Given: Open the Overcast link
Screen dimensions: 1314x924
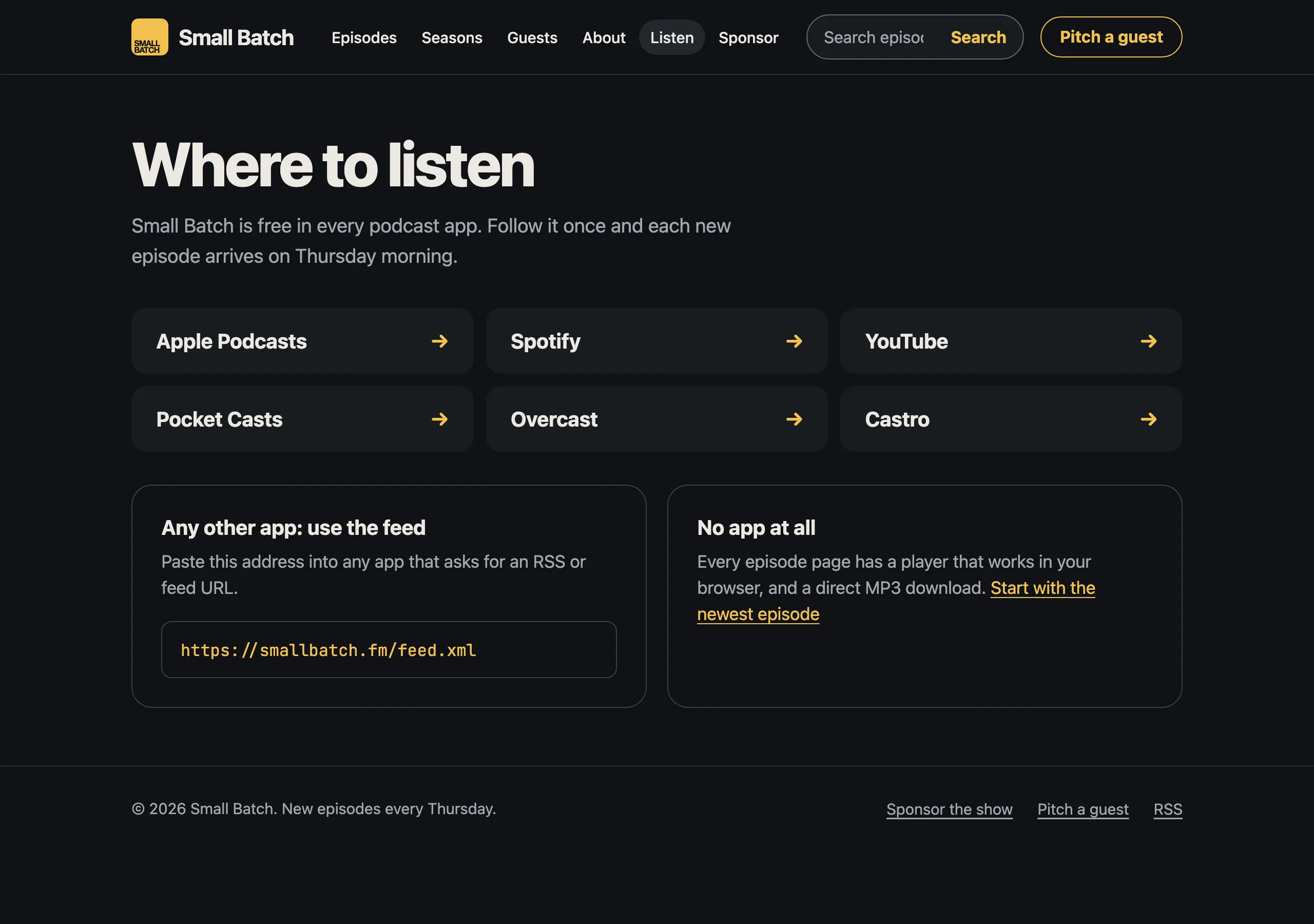Looking at the screenshot, I should (x=656, y=419).
